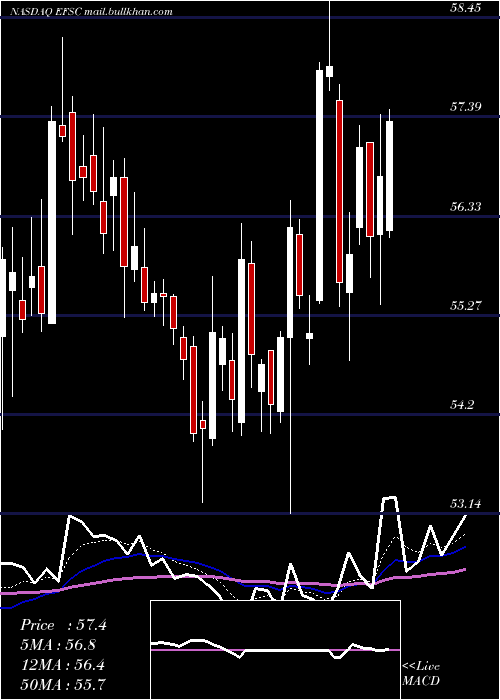The height and width of the screenshot is (700, 500).
Task: Click inside the MACD inset chart box
Action: point(275,650)
